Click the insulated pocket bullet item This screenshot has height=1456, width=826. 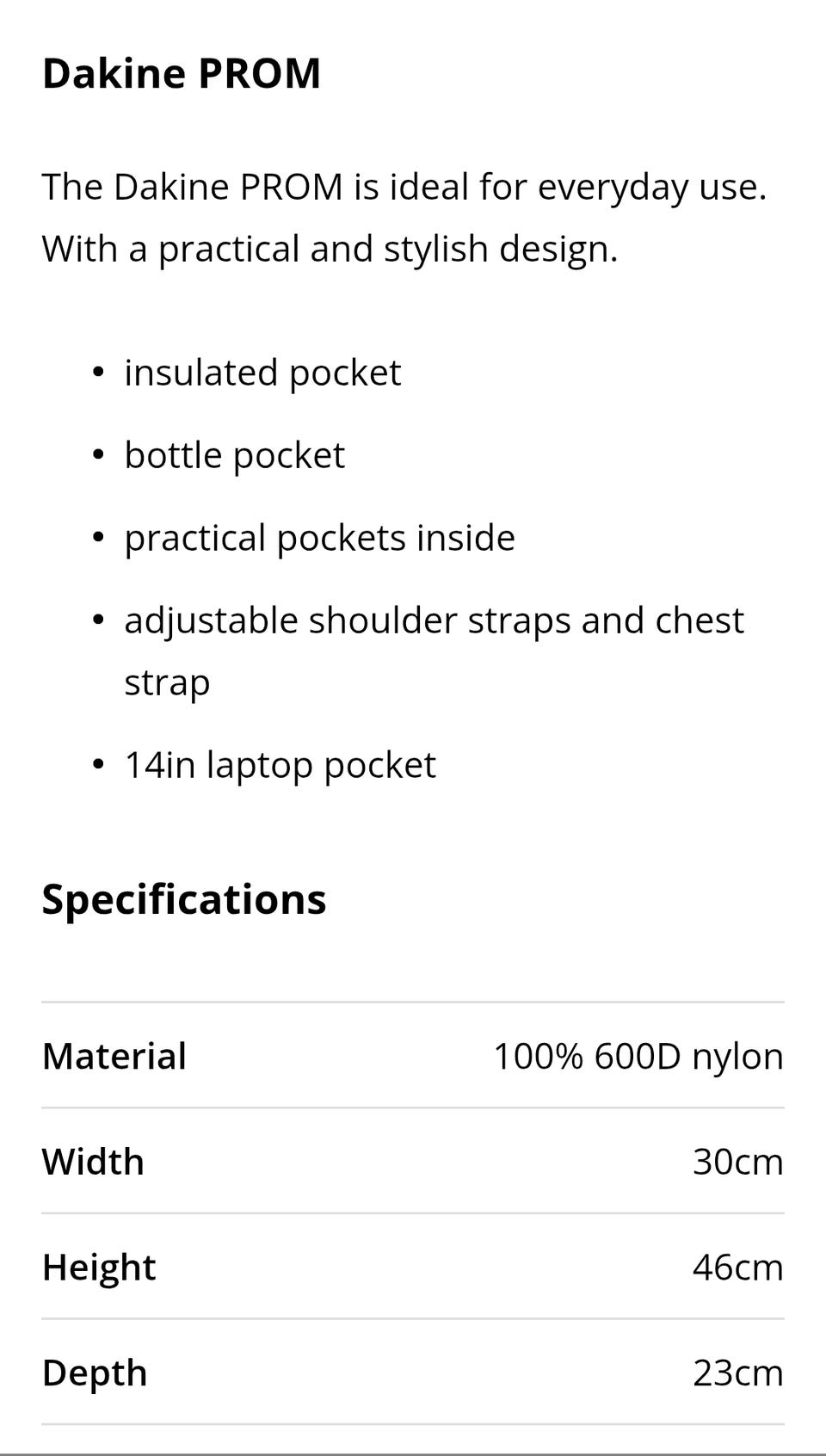pyautogui.click(x=262, y=373)
